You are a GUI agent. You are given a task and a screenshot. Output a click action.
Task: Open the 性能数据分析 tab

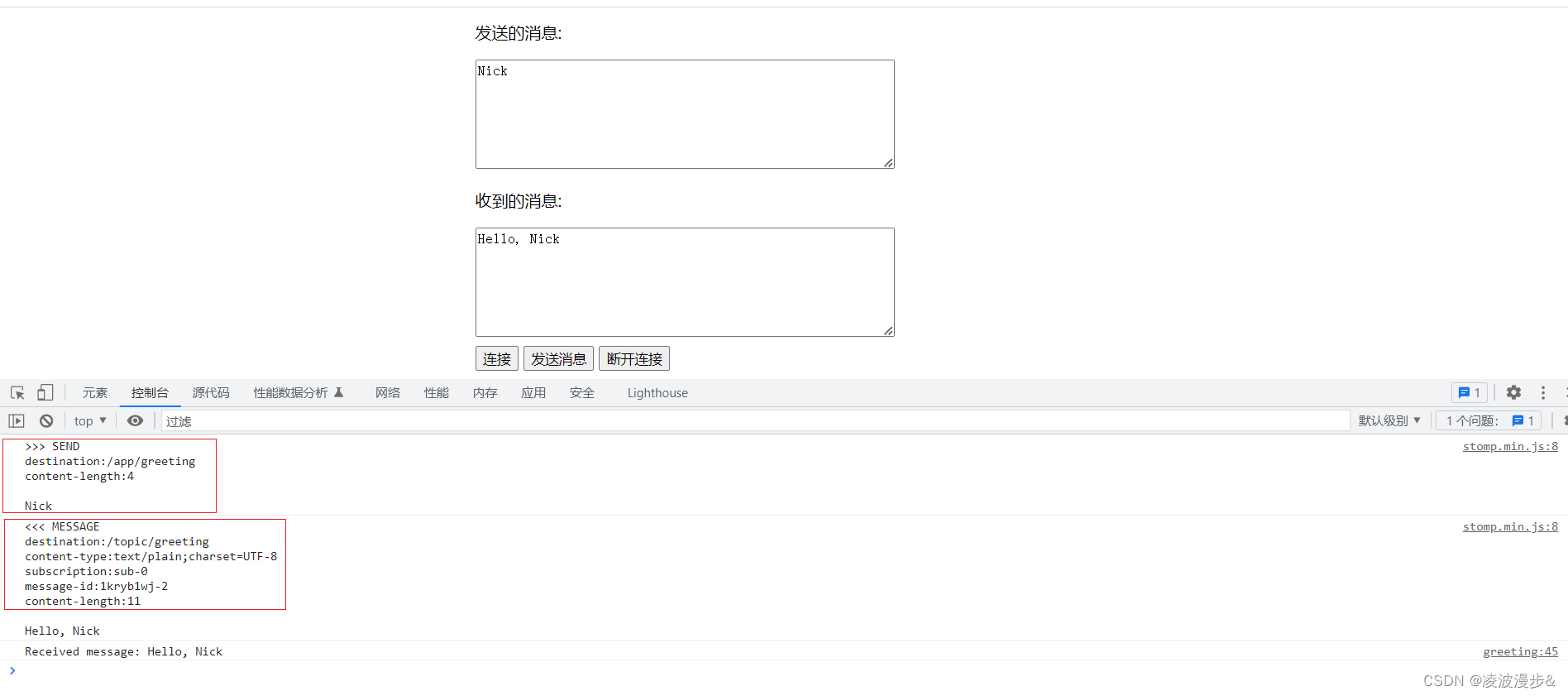[299, 393]
